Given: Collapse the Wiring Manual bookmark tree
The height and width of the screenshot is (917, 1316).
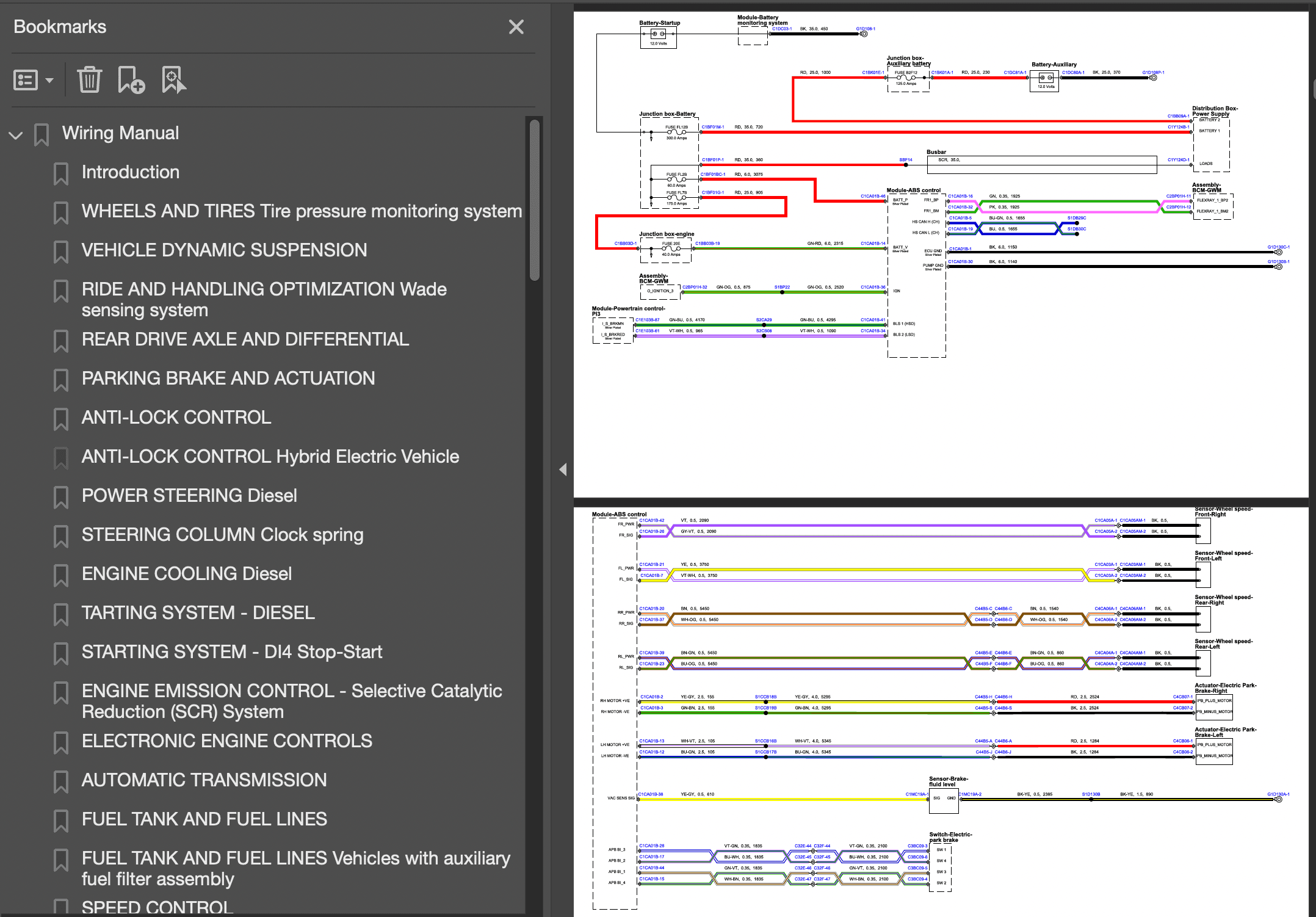Looking at the screenshot, I should (16, 135).
